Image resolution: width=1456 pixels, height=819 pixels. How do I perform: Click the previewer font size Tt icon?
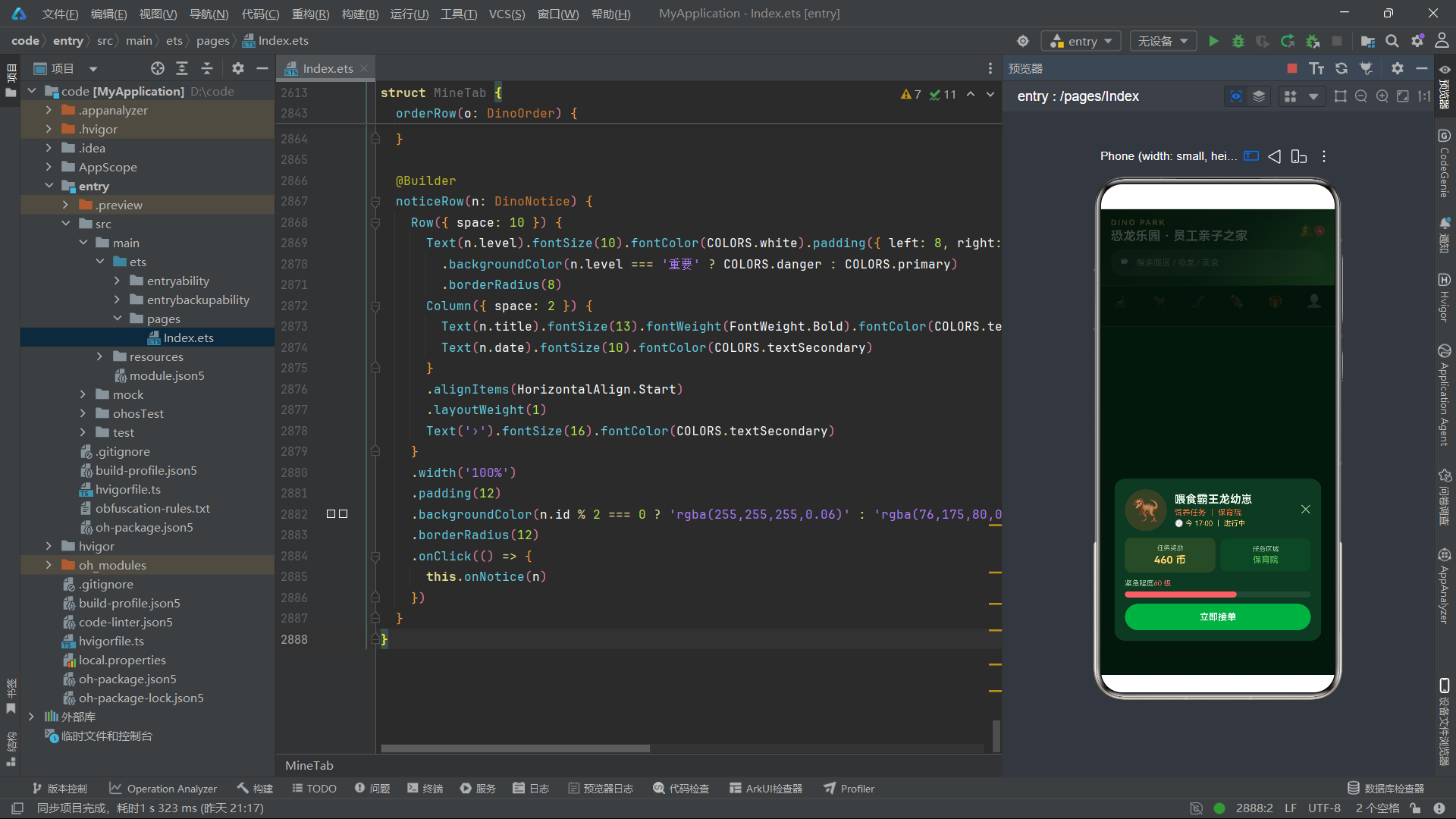(x=1316, y=68)
